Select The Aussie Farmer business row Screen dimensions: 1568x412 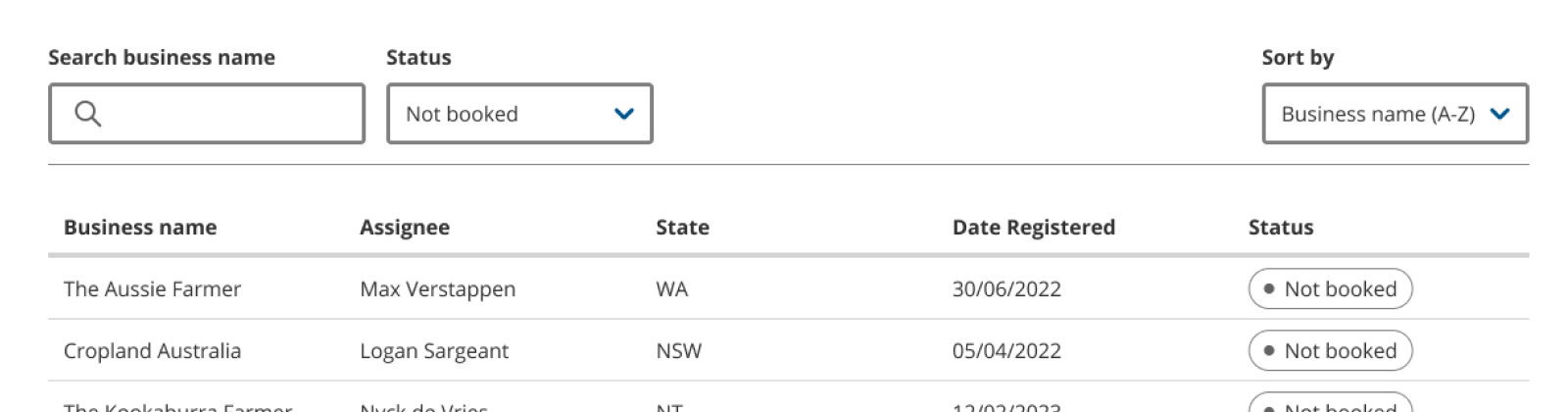tap(152, 289)
